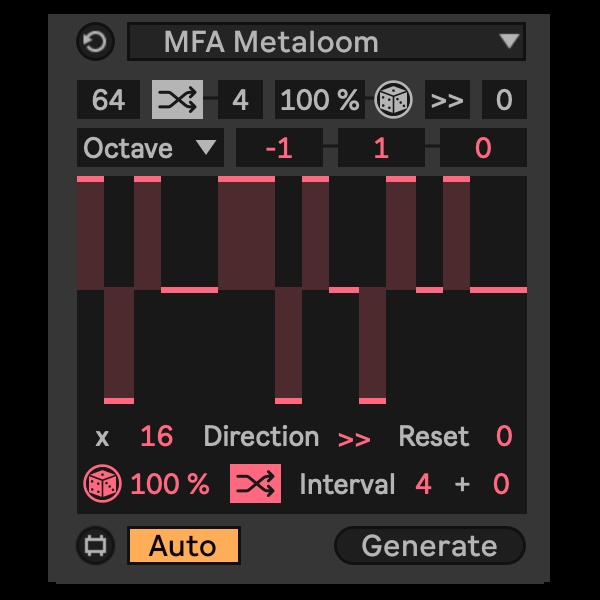The image size is (600, 600).
Task: Click the pink >> Direction value
Action: [354, 439]
